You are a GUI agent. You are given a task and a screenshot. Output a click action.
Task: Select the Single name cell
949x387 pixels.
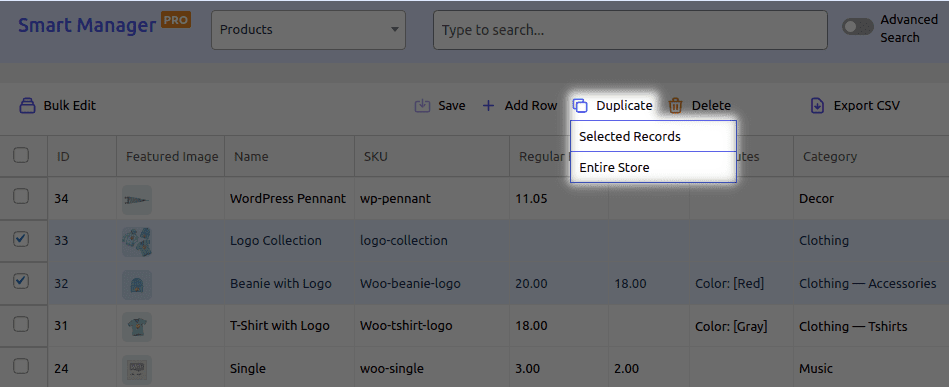coord(289,368)
